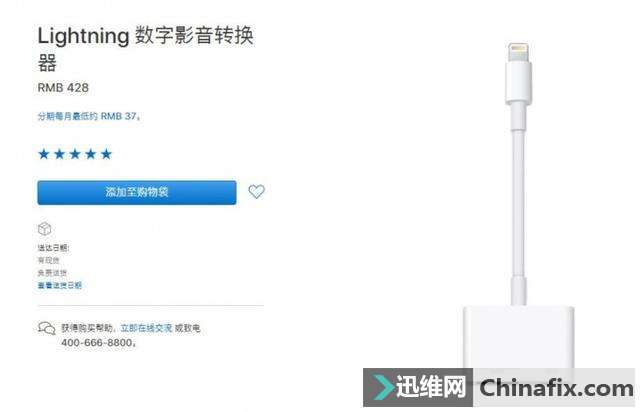Click the white adapter body in photo
The height and width of the screenshot is (412, 640).
click(518, 337)
